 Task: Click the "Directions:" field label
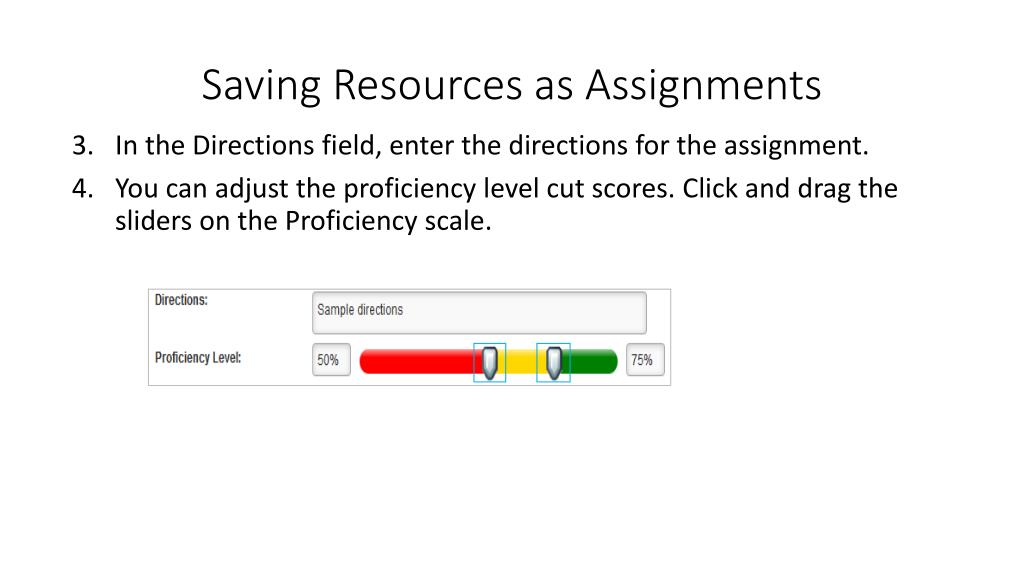(x=181, y=300)
